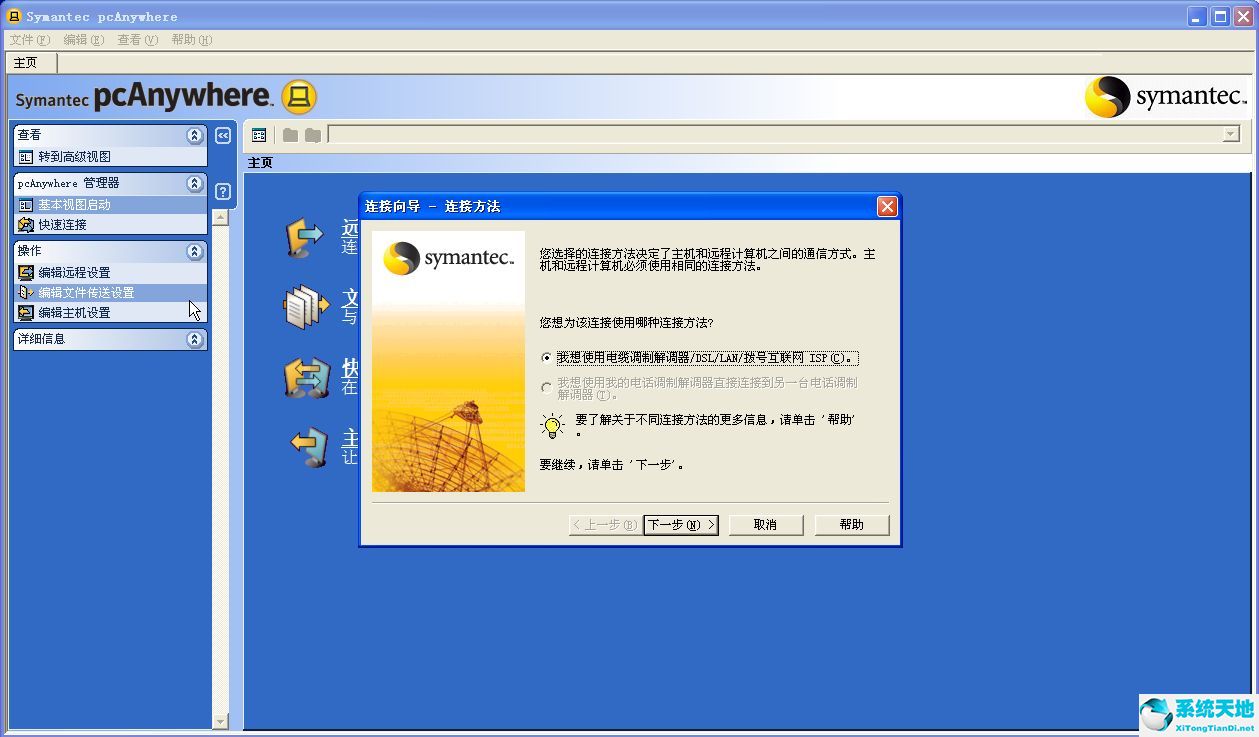The width and height of the screenshot is (1259, 737).
Task: Click the question mark help icon
Action: 223,191
